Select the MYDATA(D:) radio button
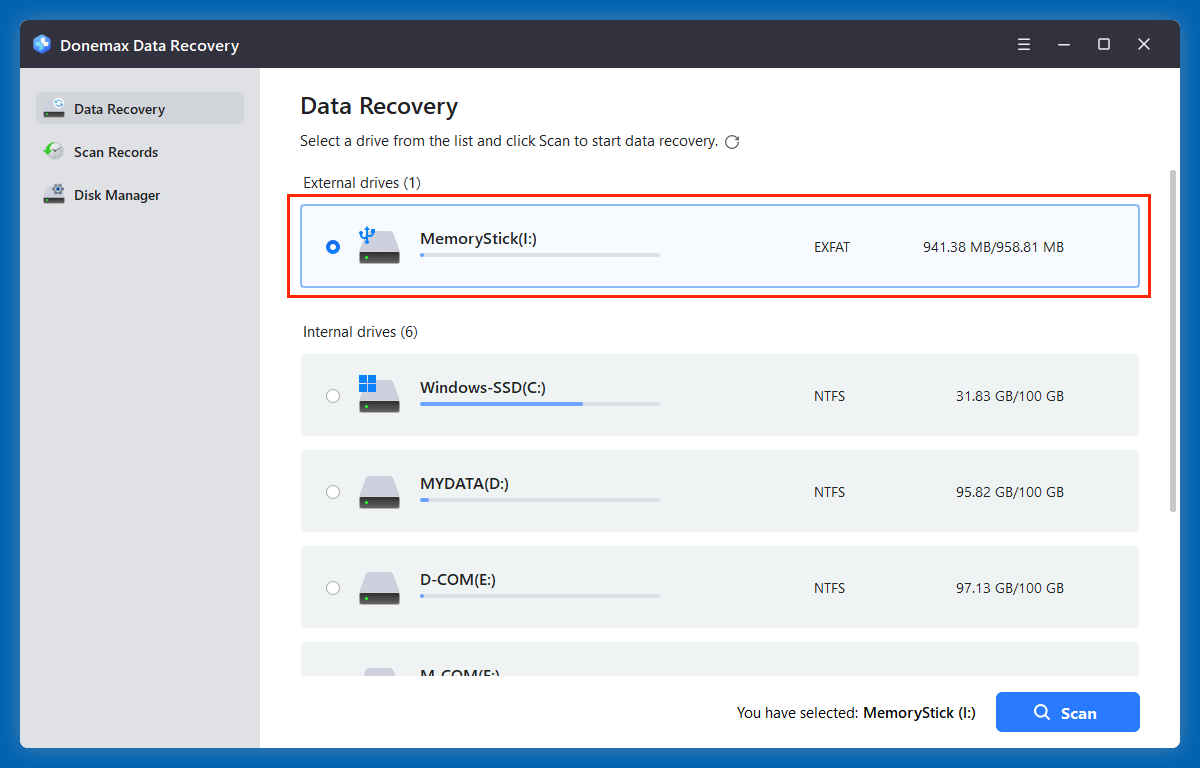Screen dimensions: 1200x768 click(333, 491)
